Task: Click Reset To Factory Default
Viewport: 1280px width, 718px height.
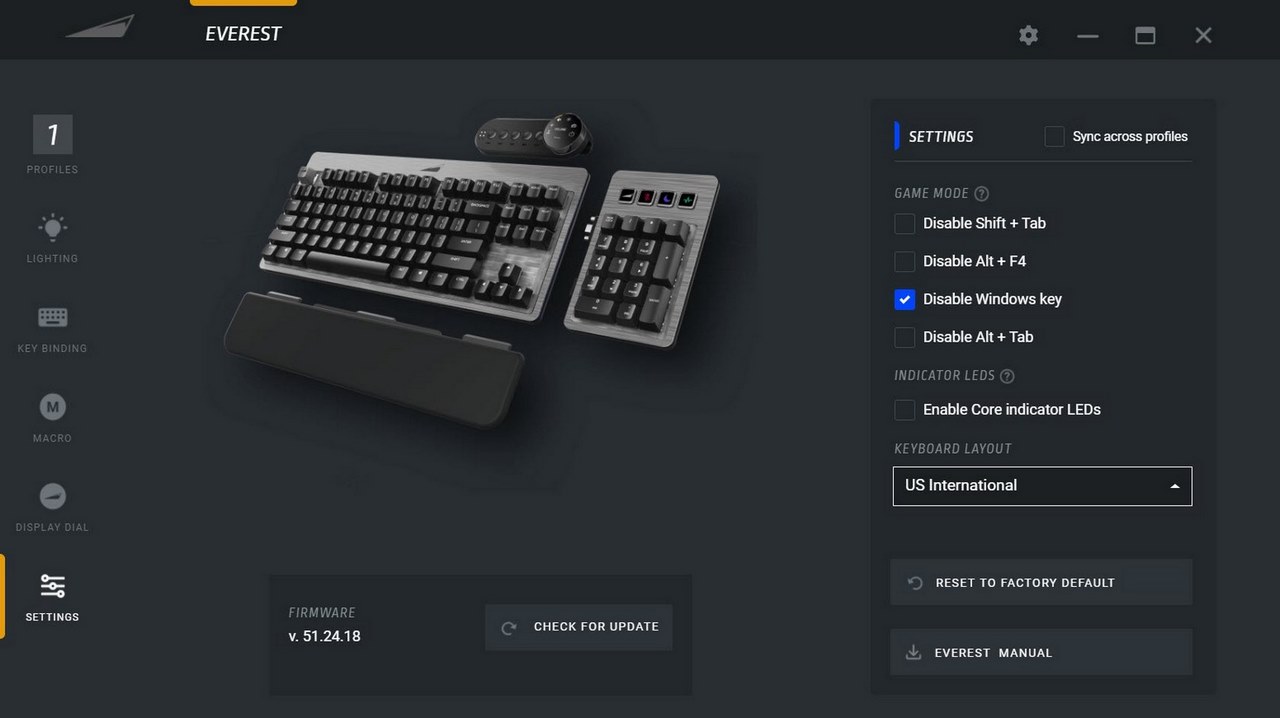Action: tap(1041, 582)
